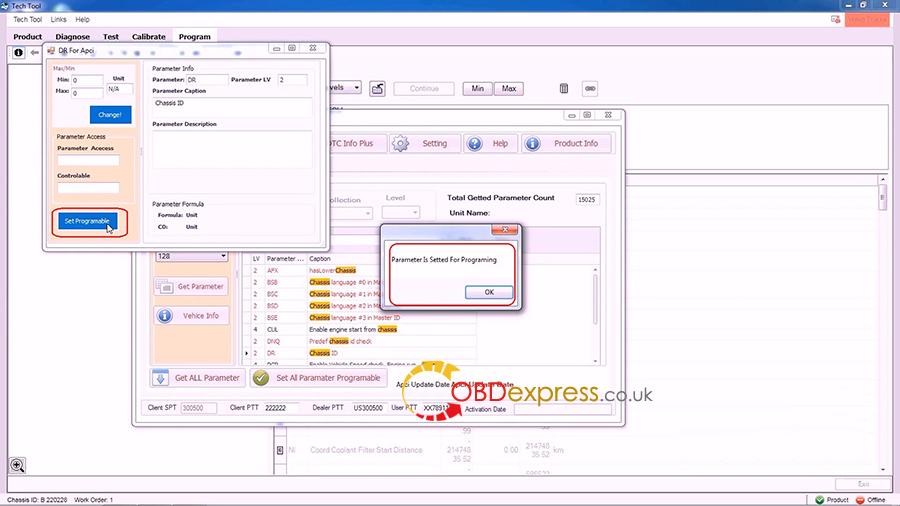
Task: Open the Links menu
Action: click(x=59, y=20)
